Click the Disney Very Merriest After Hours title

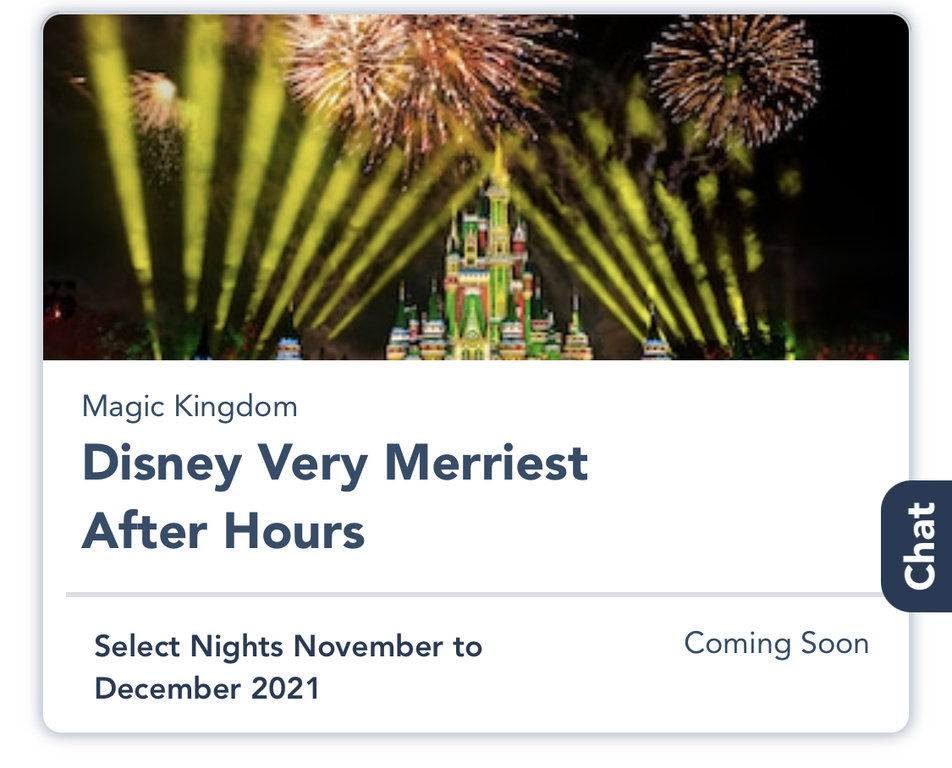335,497
